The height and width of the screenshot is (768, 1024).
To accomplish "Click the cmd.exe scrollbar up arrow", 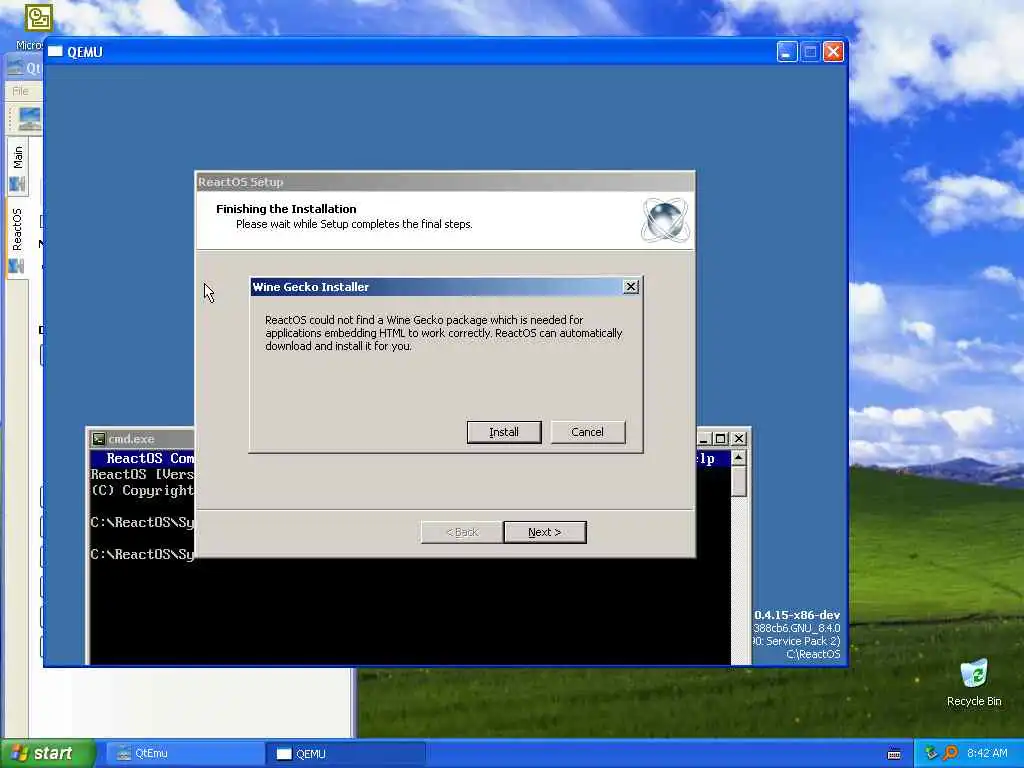I will pos(739,458).
